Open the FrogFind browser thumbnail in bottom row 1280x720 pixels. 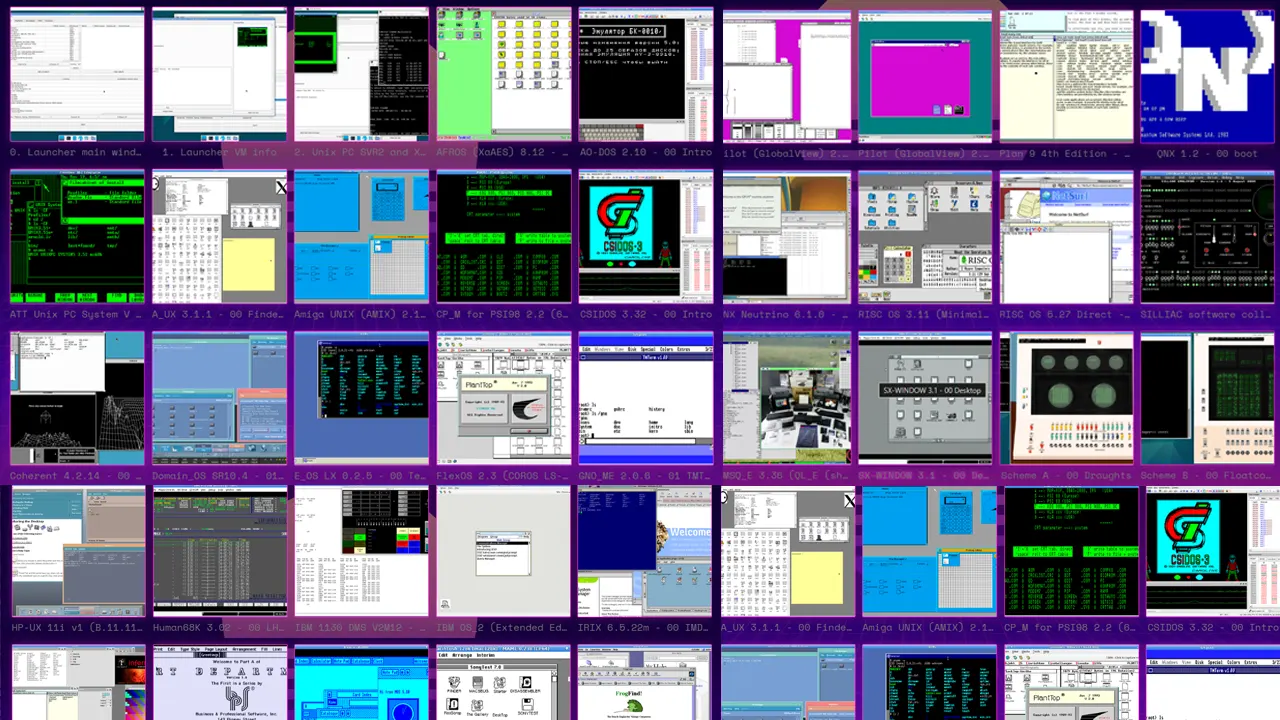pyautogui.click(x=646, y=683)
